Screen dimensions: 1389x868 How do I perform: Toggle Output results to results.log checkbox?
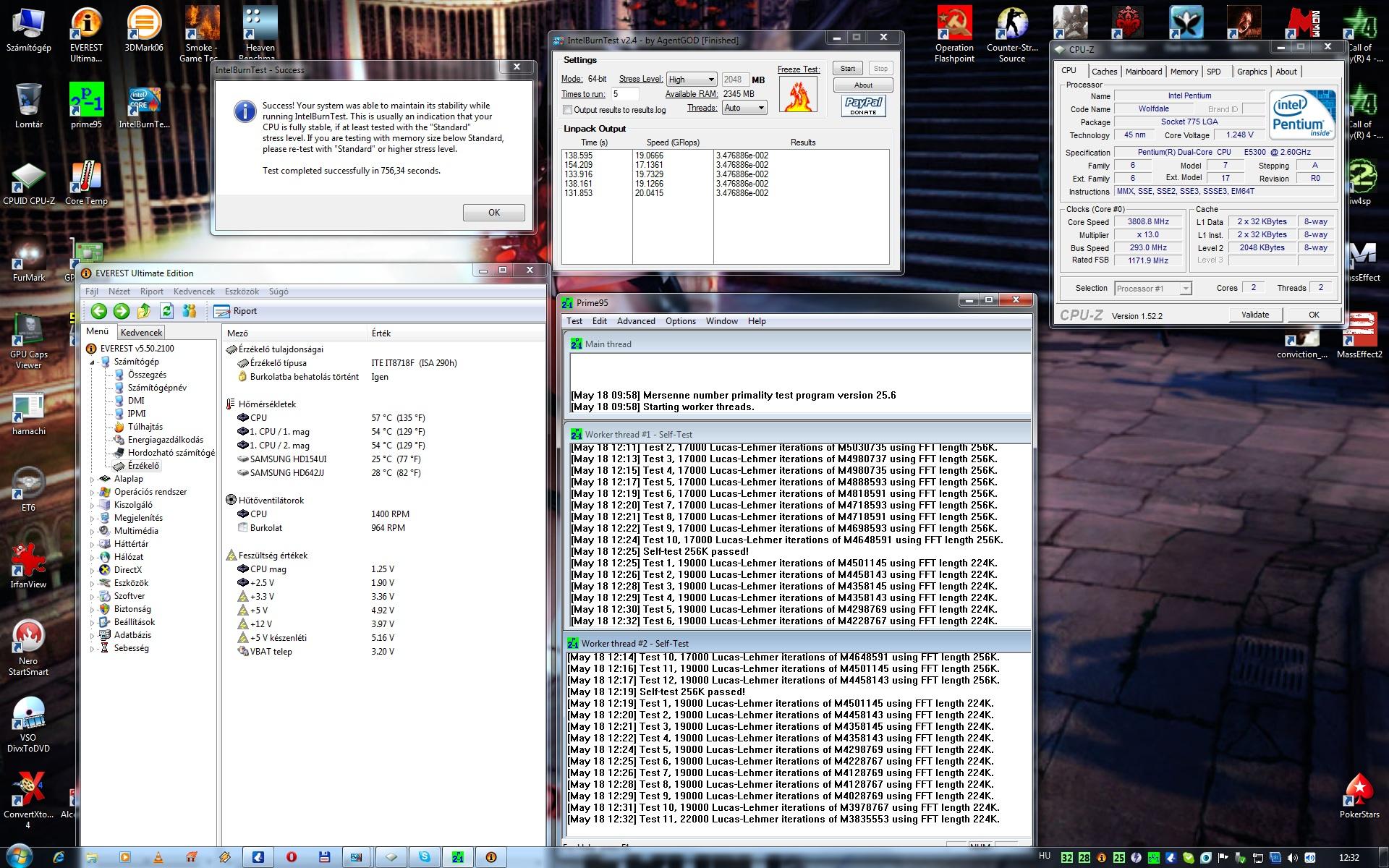pos(567,110)
